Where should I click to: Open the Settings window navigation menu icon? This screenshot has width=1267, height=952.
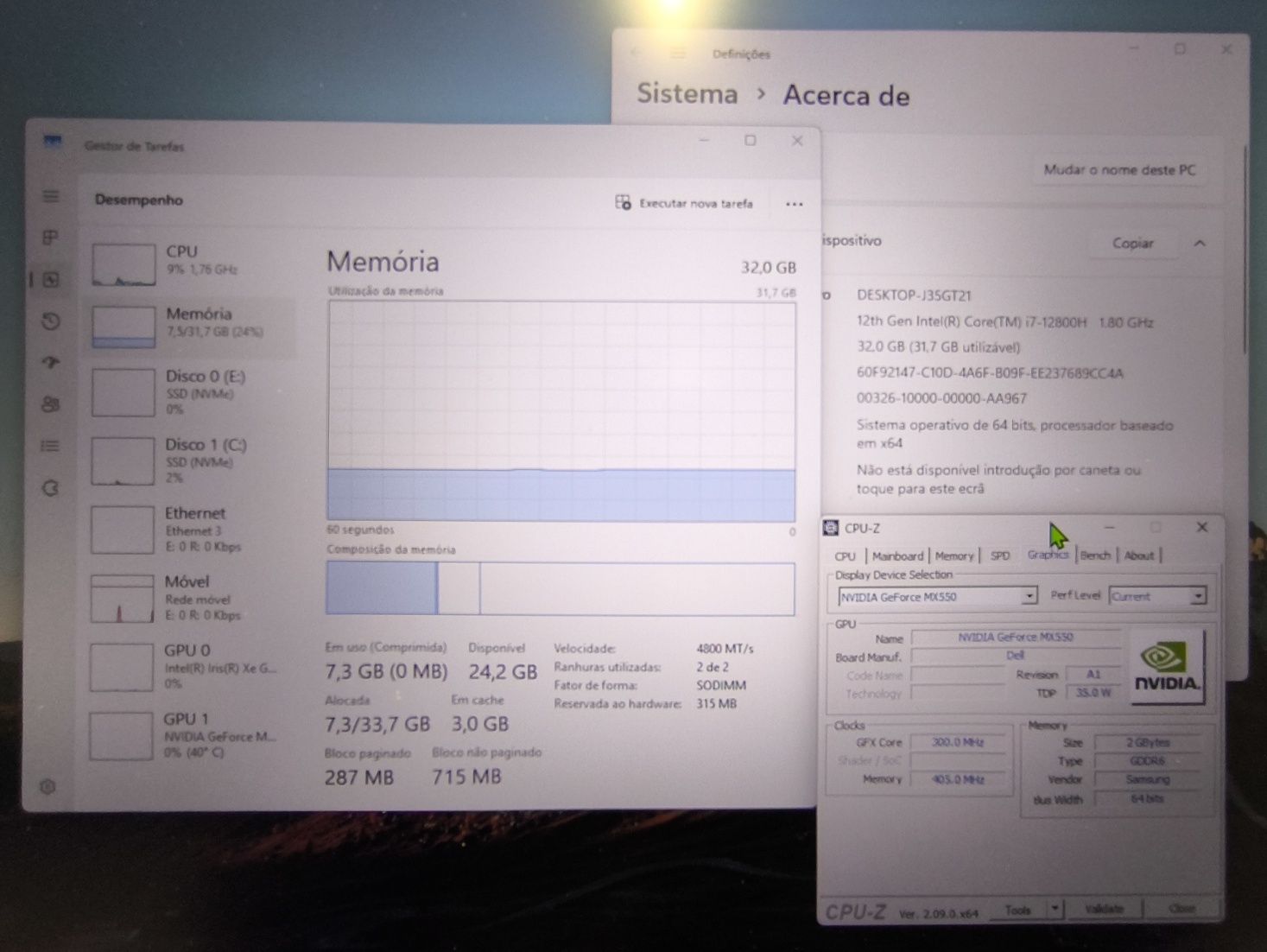point(678,54)
